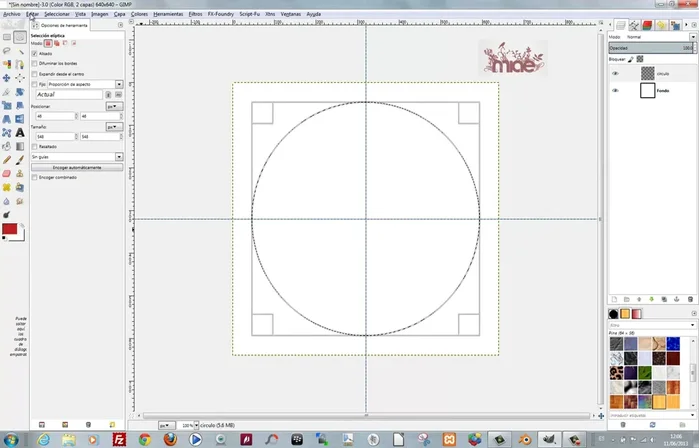The width and height of the screenshot is (699, 448).
Task: Select the Ellipse Select tool
Action: [x=20, y=38]
